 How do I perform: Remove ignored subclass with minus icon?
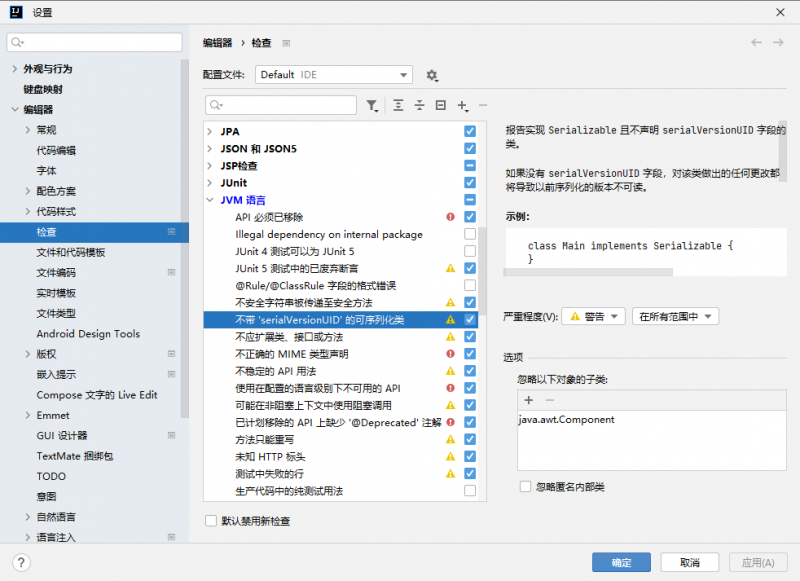549,400
